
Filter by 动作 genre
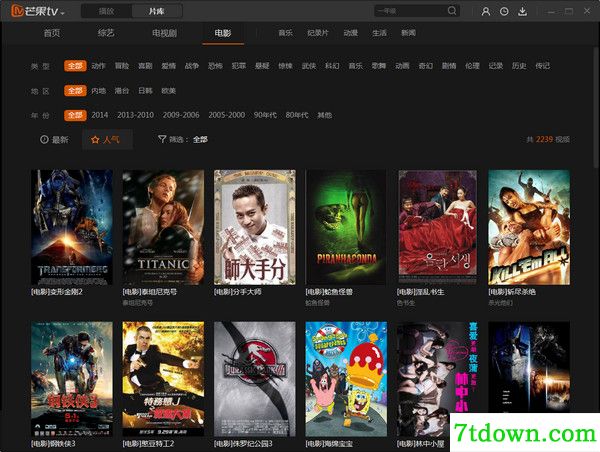click(98, 66)
